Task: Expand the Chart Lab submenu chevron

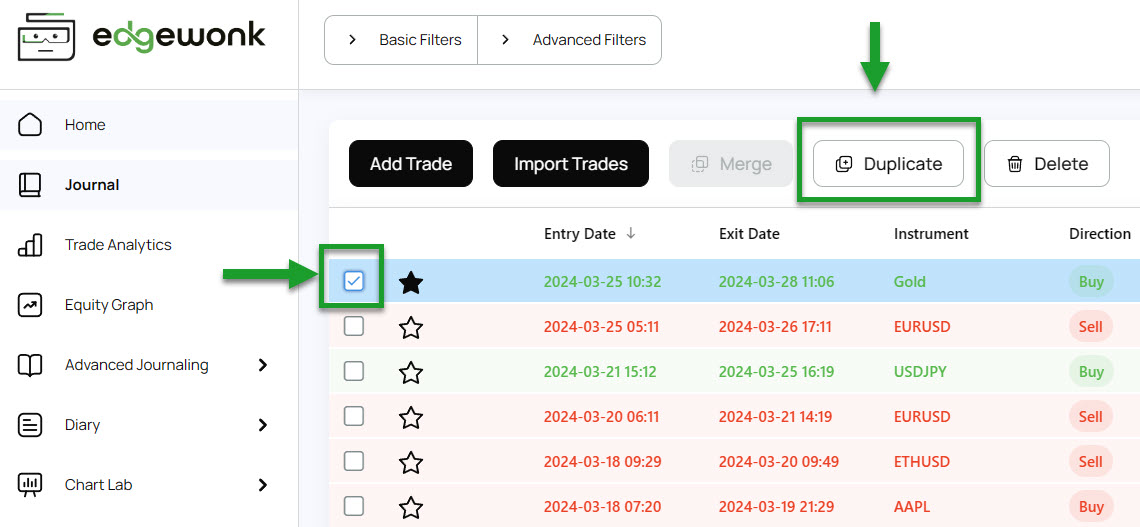Action: pos(263,485)
